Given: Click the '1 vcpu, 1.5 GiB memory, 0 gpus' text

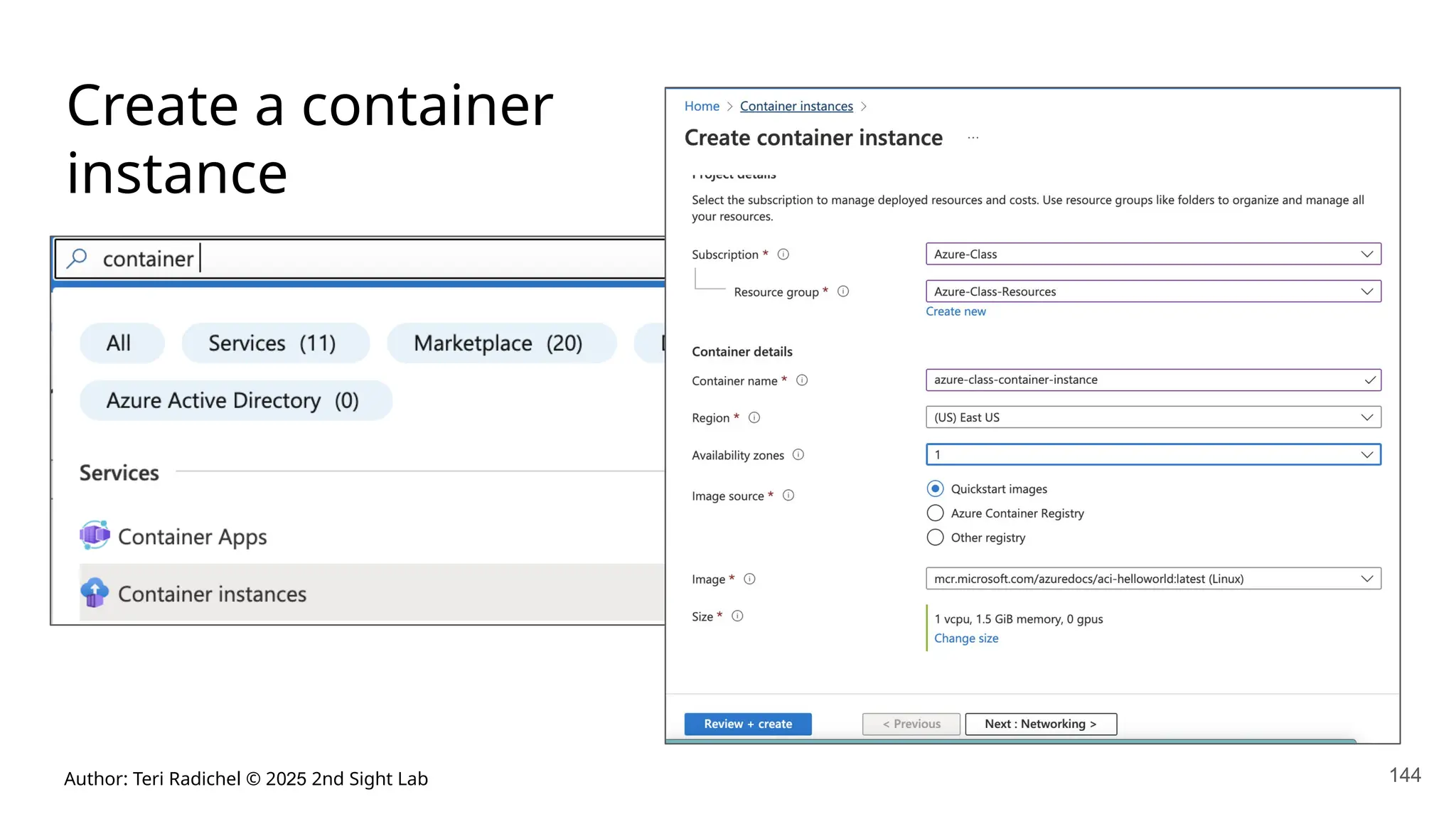Looking at the screenshot, I should click(1018, 619).
